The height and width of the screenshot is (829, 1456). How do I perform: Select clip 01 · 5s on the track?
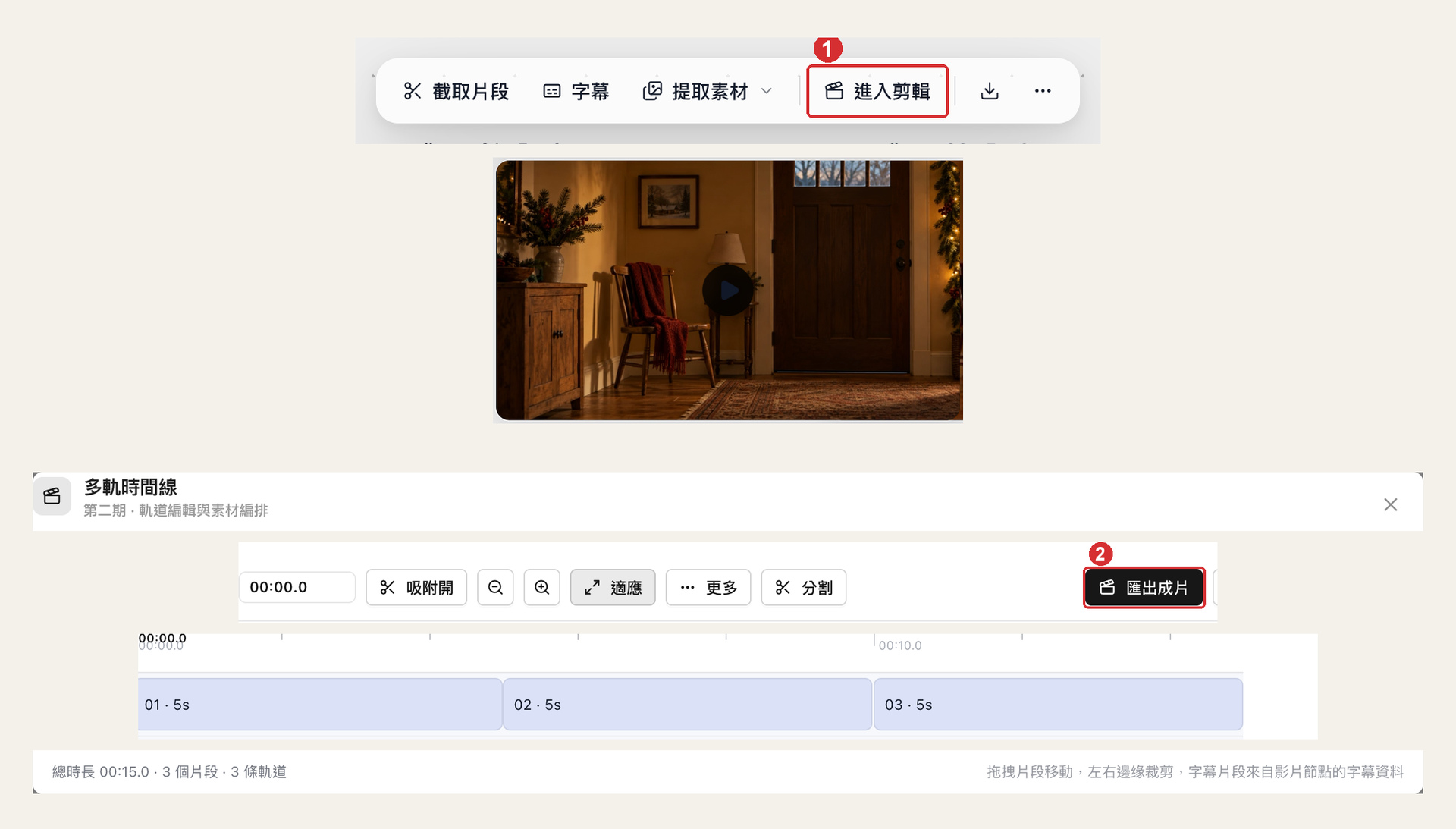319,705
